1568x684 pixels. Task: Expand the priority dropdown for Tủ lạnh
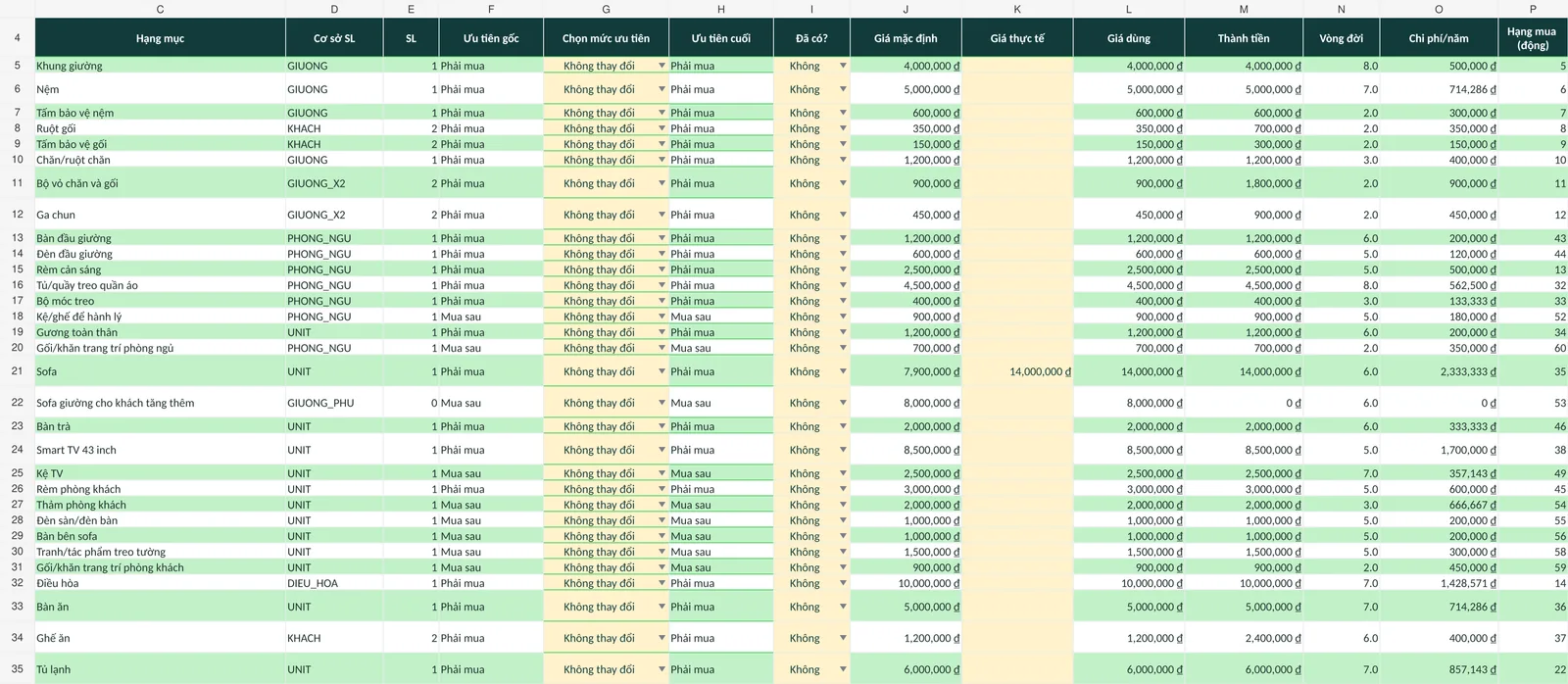pyautogui.click(x=661, y=669)
